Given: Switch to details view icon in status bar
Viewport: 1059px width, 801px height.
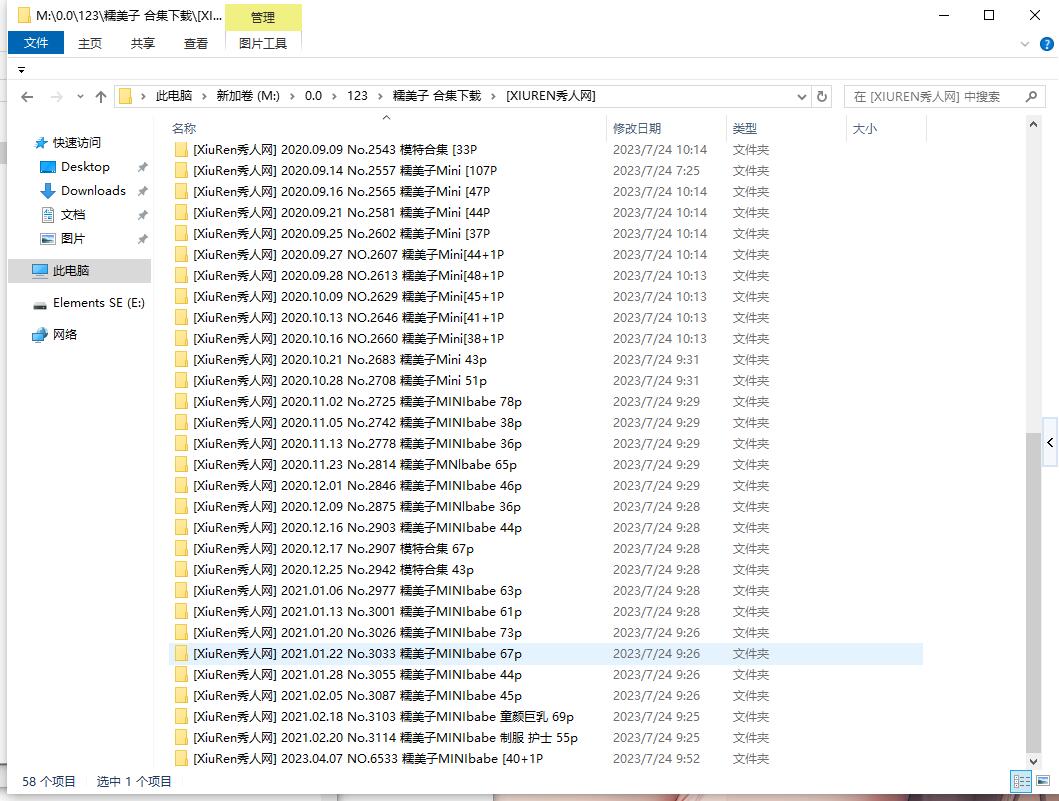Looking at the screenshot, I should pyautogui.click(x=1021, y=781).
